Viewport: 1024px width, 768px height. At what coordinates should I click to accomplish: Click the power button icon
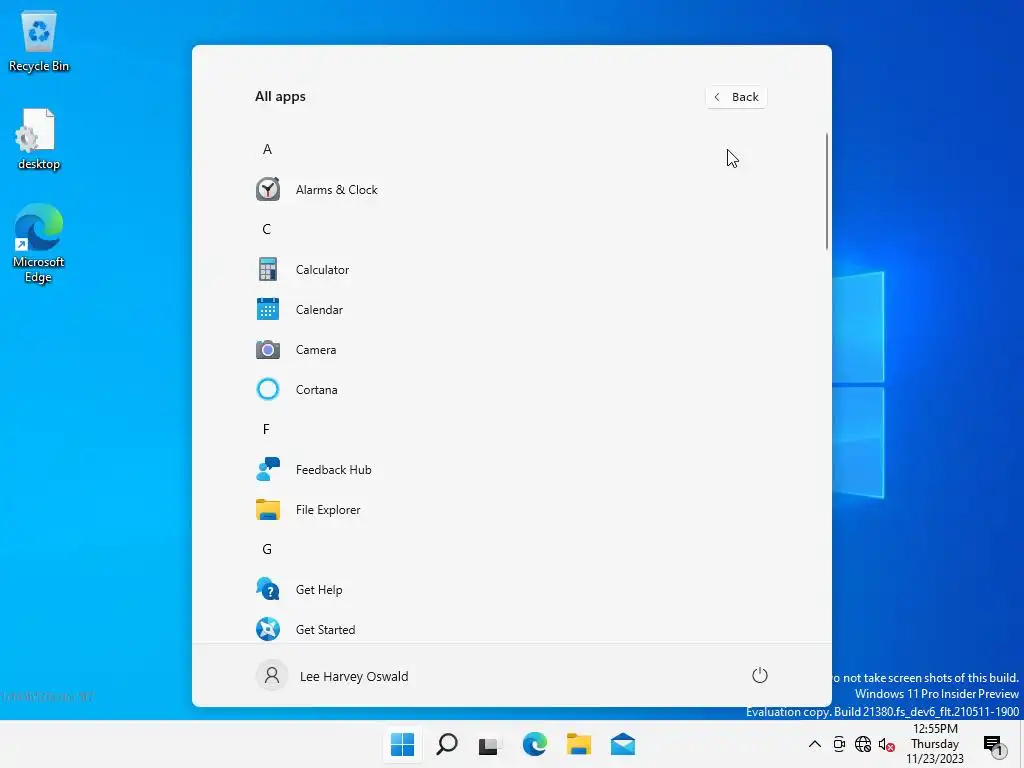760,675
